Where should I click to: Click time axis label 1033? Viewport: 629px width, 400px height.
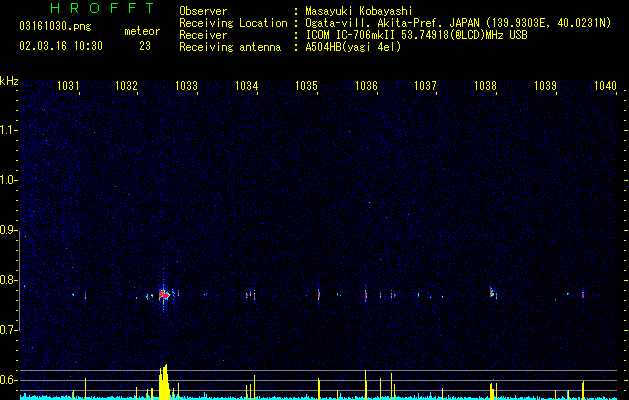click(x=187, y=86)
